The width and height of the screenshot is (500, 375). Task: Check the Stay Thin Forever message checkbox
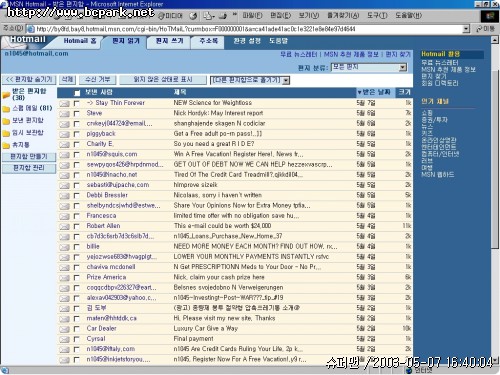[x=76, y=103]
